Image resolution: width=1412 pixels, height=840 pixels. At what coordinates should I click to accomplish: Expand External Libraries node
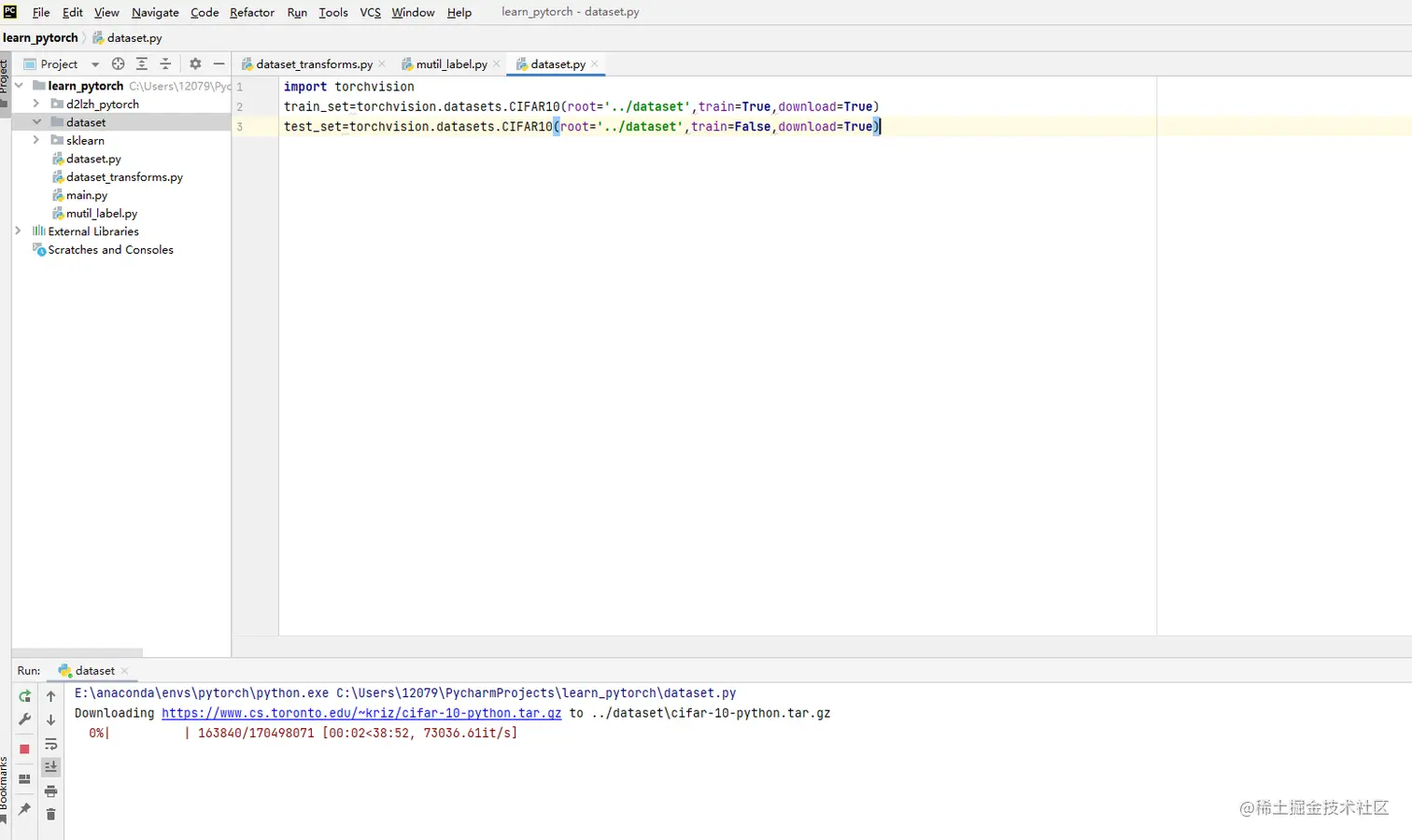pyautogui.click(x=19, y=231)
